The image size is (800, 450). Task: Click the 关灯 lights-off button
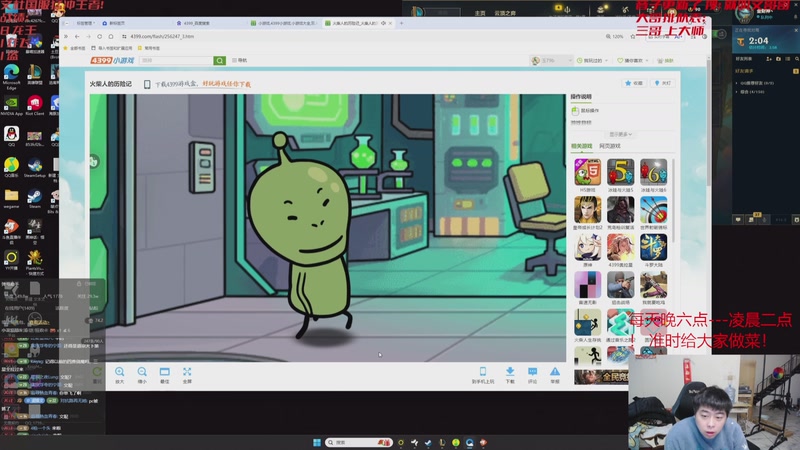[663, 83]
